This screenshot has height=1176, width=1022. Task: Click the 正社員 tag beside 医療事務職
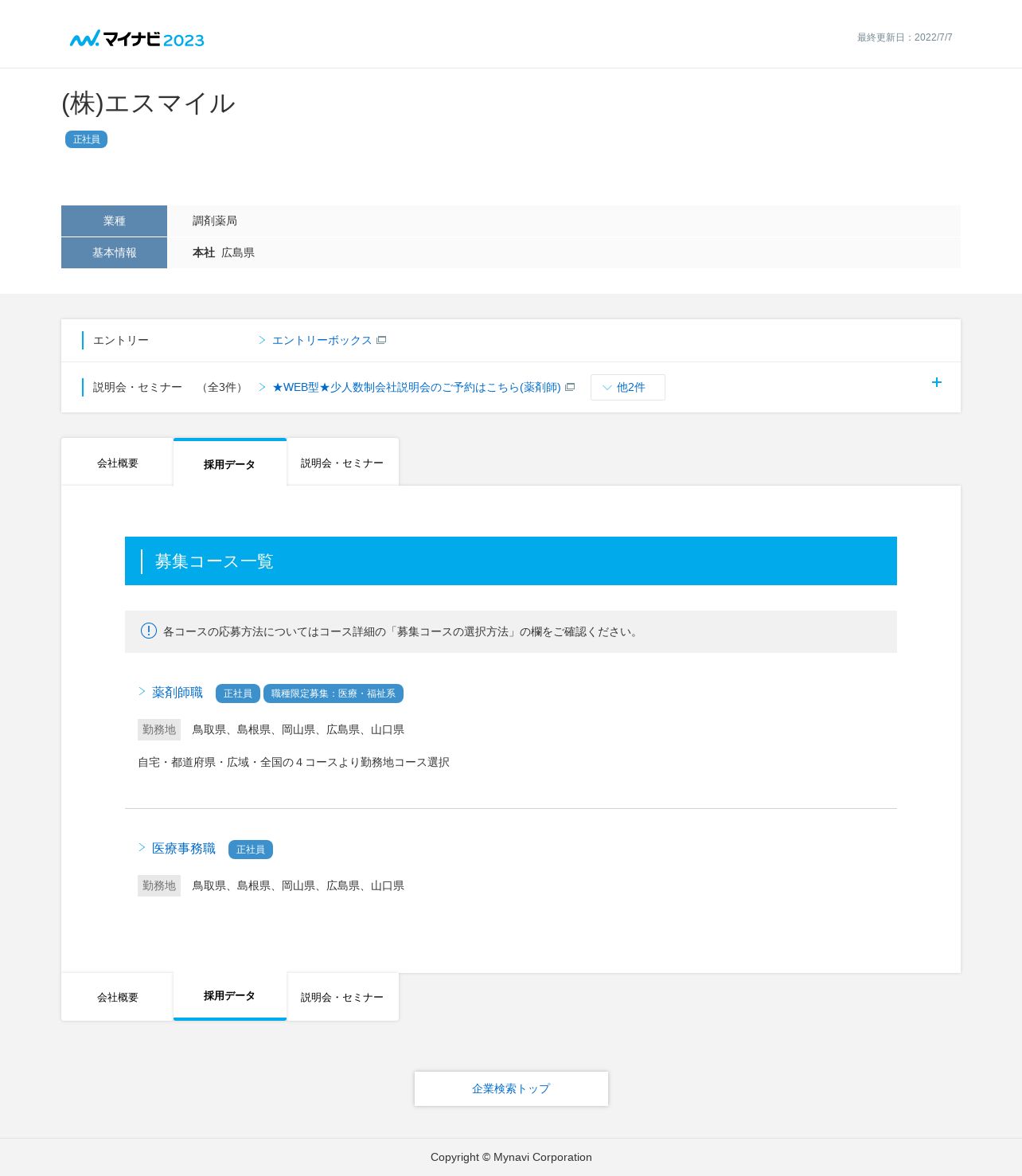pos(251,850)
